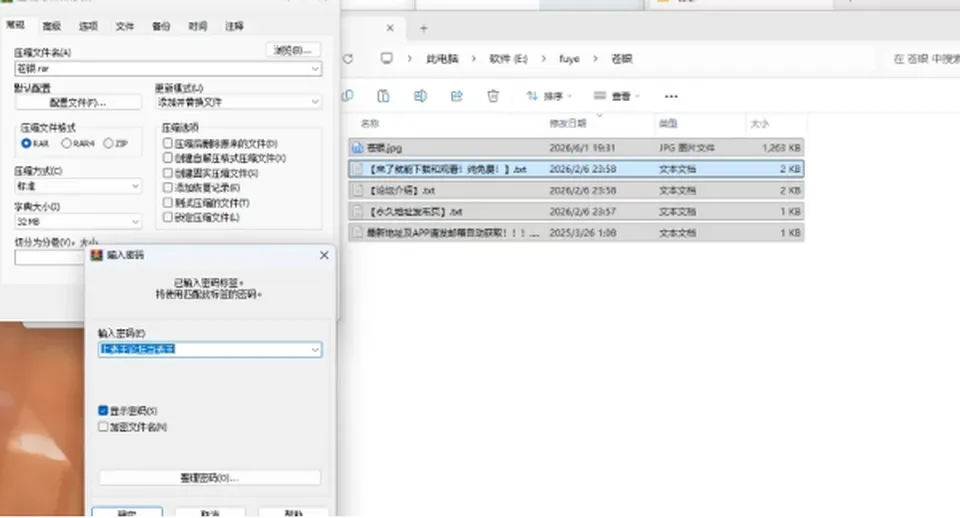Viewport: 960px width, 518px height.
Task: Click the Share icon in Explorer toolbar
Action: [x=457, y=96]
